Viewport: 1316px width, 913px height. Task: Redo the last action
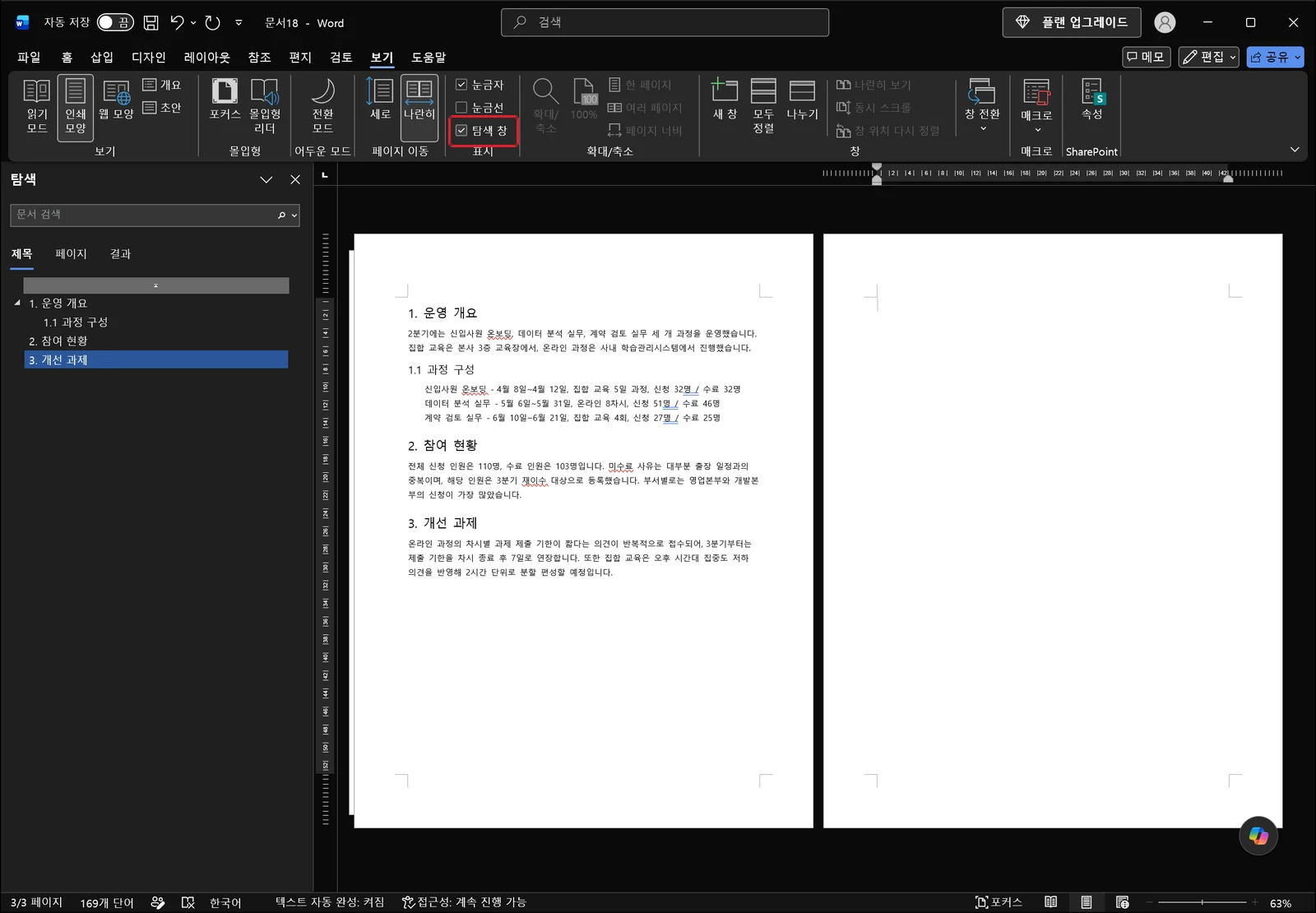(213, 23)
